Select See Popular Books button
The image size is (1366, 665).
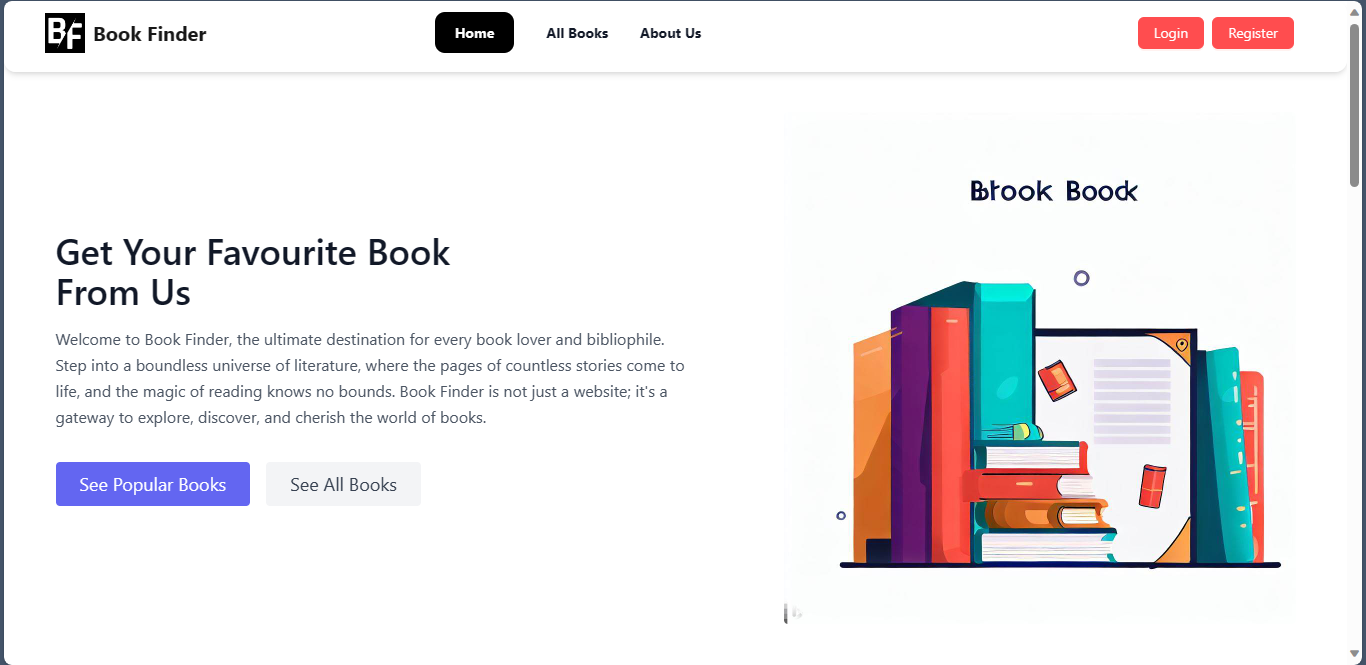click(x=153, y=484)
